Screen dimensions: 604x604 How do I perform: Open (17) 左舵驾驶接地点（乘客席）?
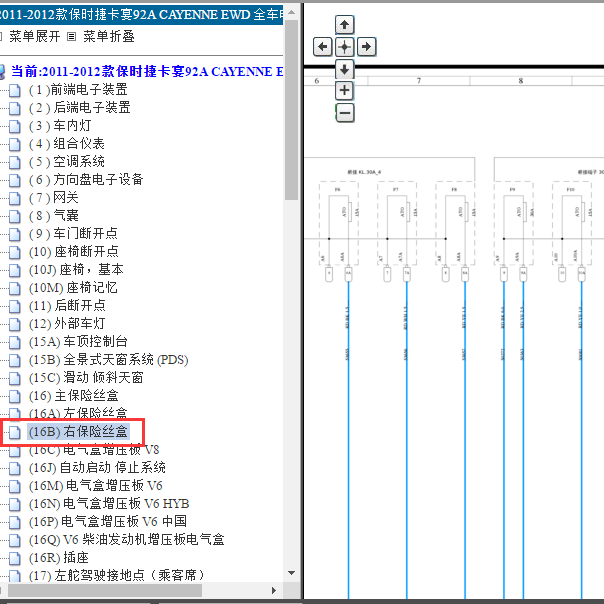117,575
